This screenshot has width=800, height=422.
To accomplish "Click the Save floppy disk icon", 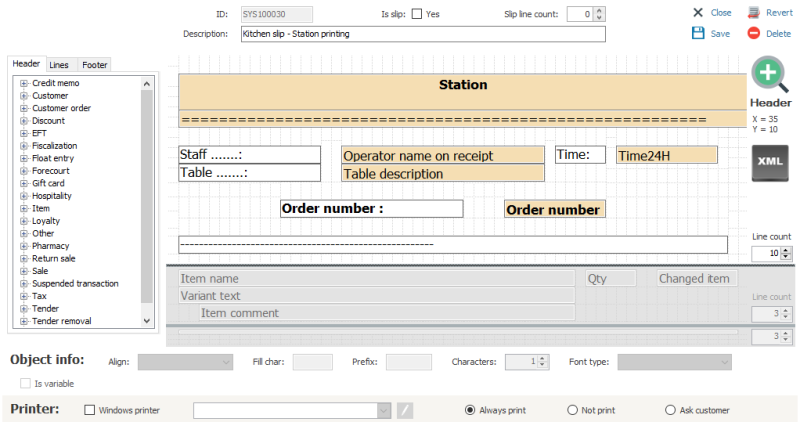I will pos(698,33).
